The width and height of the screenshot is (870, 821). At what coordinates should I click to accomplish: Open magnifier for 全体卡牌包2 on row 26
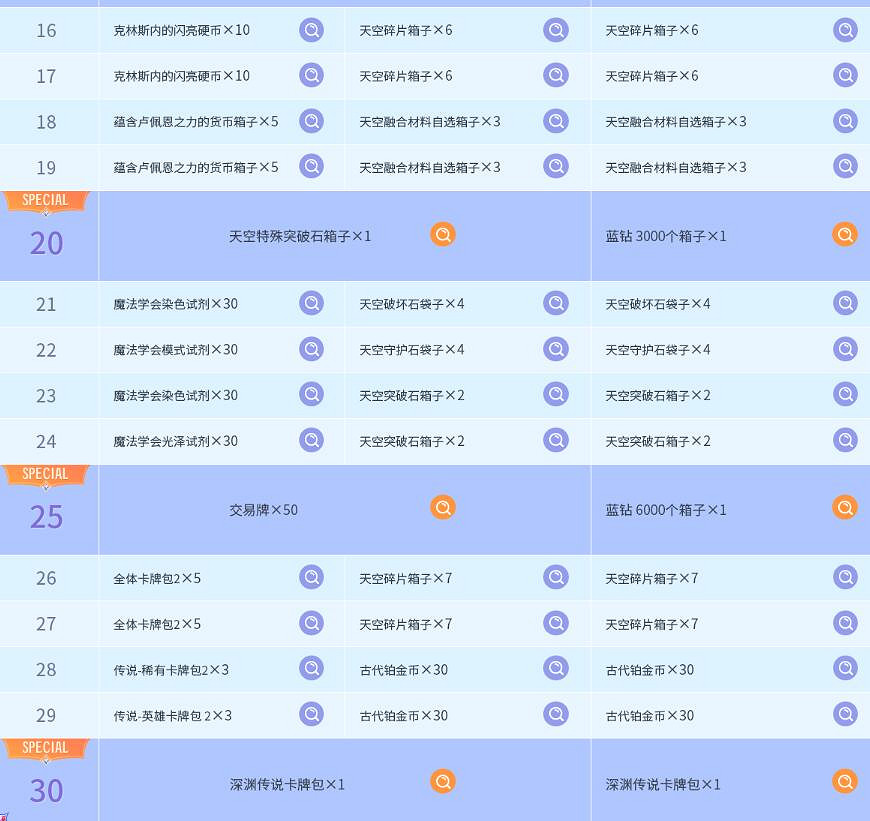(x=312, y=576)
